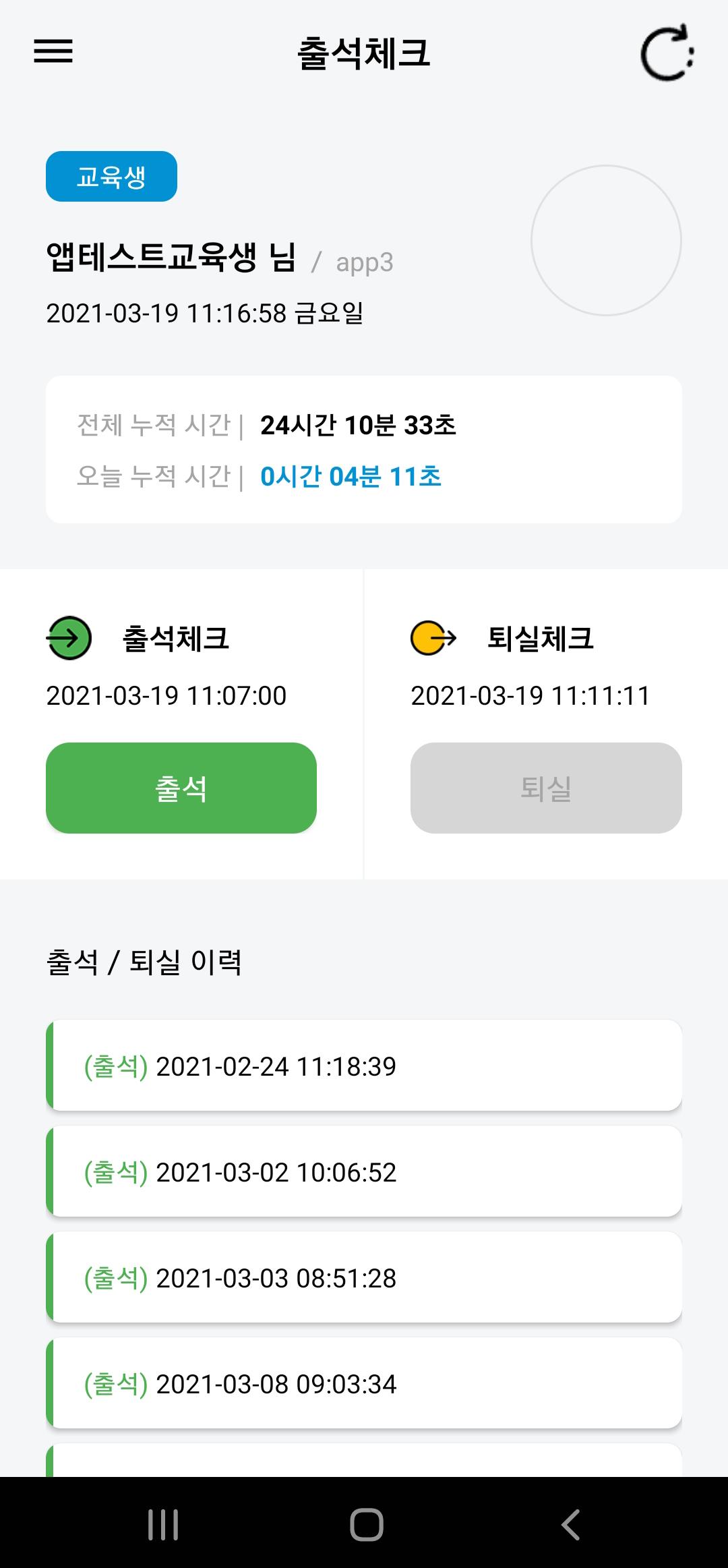Tap the yellow check-out arrow icon
The image size is (728, 1568).
433,638
